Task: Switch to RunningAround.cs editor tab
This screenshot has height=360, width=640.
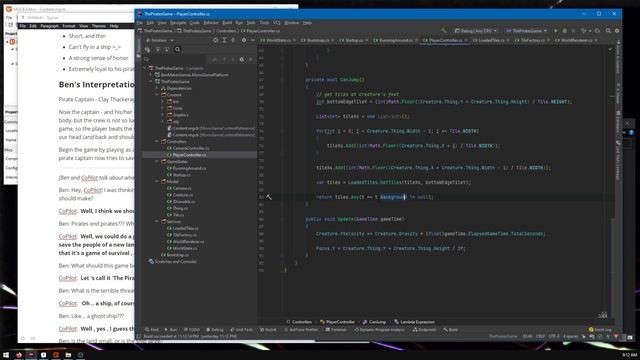Action: pyautogui.click(x=395, y=40)
